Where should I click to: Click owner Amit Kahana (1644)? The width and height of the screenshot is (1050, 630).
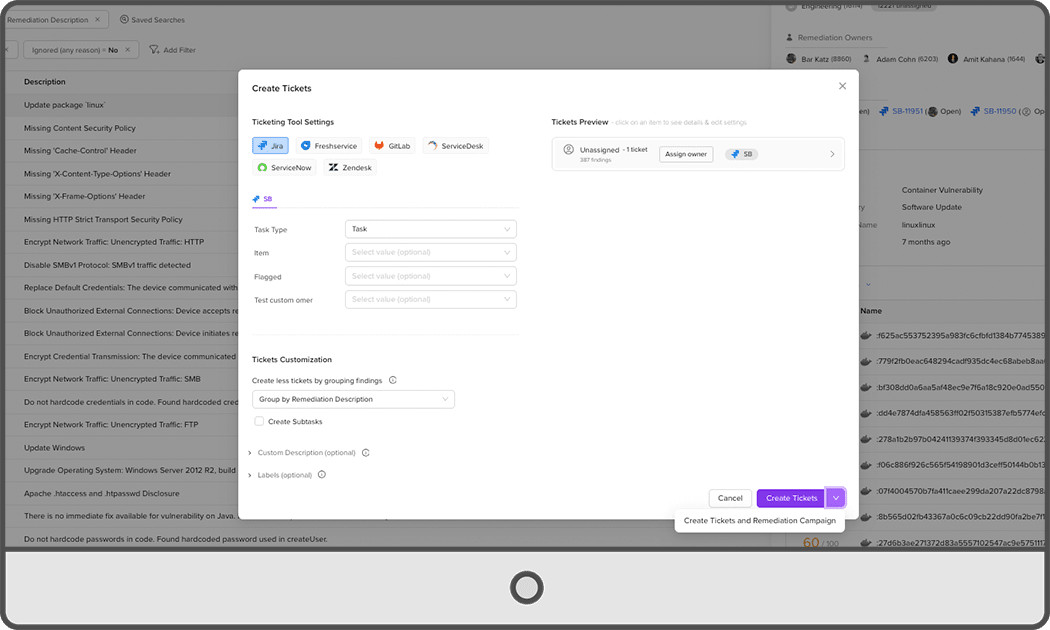click(x=987, y=59)
